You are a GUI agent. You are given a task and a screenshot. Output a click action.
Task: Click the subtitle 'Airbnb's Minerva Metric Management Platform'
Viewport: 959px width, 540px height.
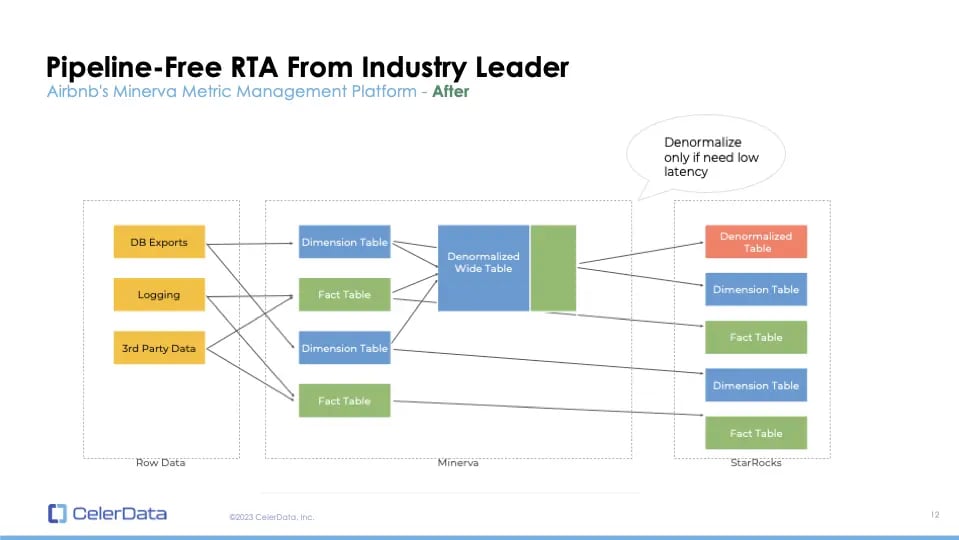[x=232, y=92]
